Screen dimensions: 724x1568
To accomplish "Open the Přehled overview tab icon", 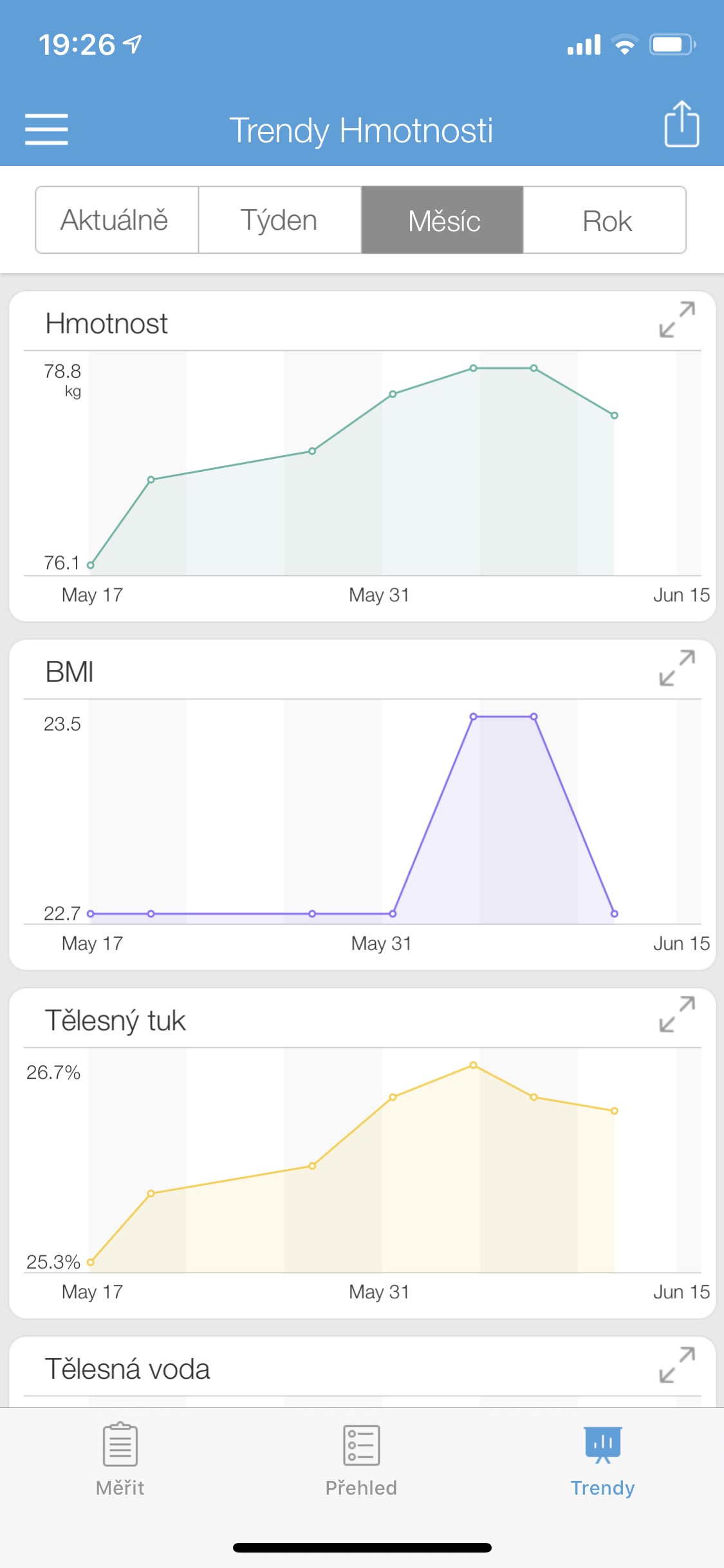I will pyautogui.click(x=361, y=1446).
